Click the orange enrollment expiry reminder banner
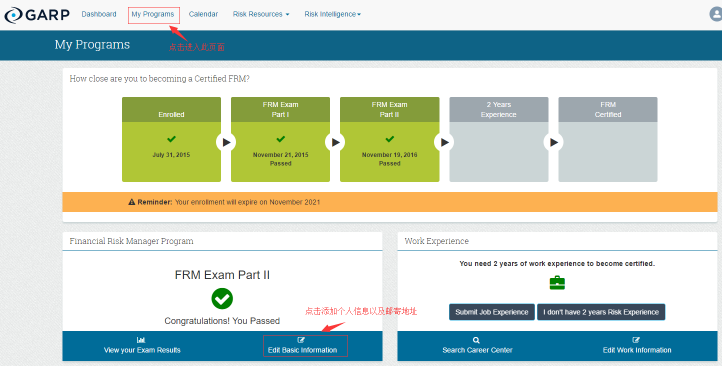The height and width of the screenshot is (366, 722). [390, 202]
